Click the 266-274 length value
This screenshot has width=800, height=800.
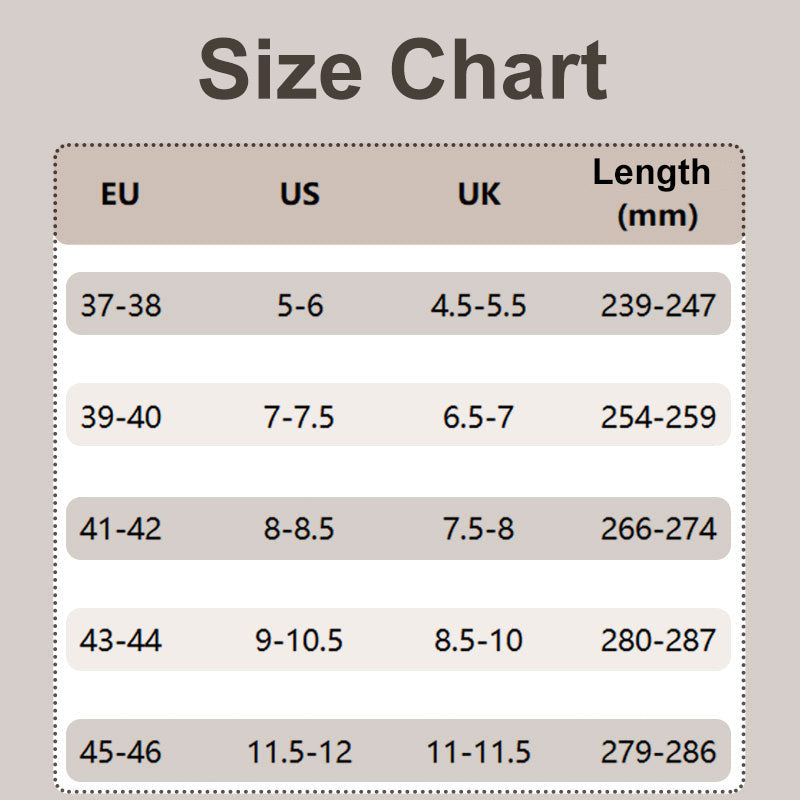pos(658,528)
